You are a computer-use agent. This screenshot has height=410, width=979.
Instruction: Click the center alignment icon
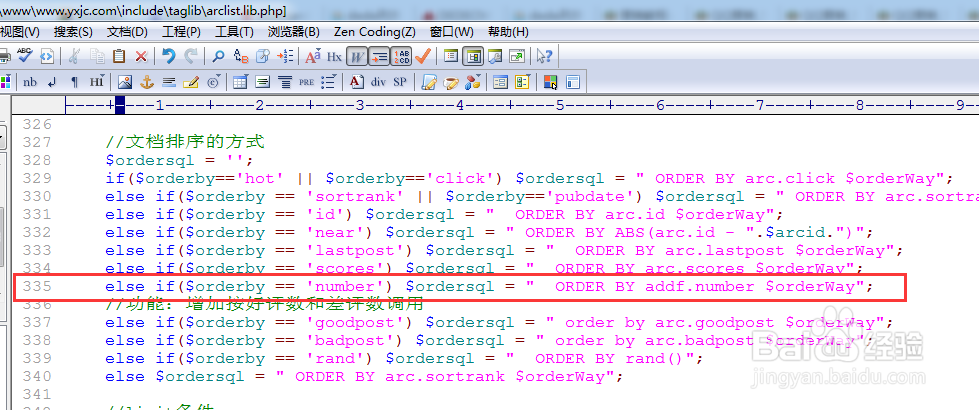[x=285, y=82]
